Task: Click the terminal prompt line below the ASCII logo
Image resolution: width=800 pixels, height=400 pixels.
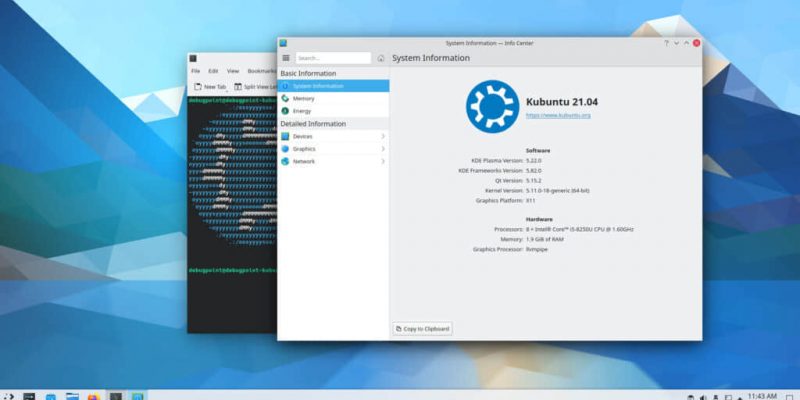Action: coord(232,270)
